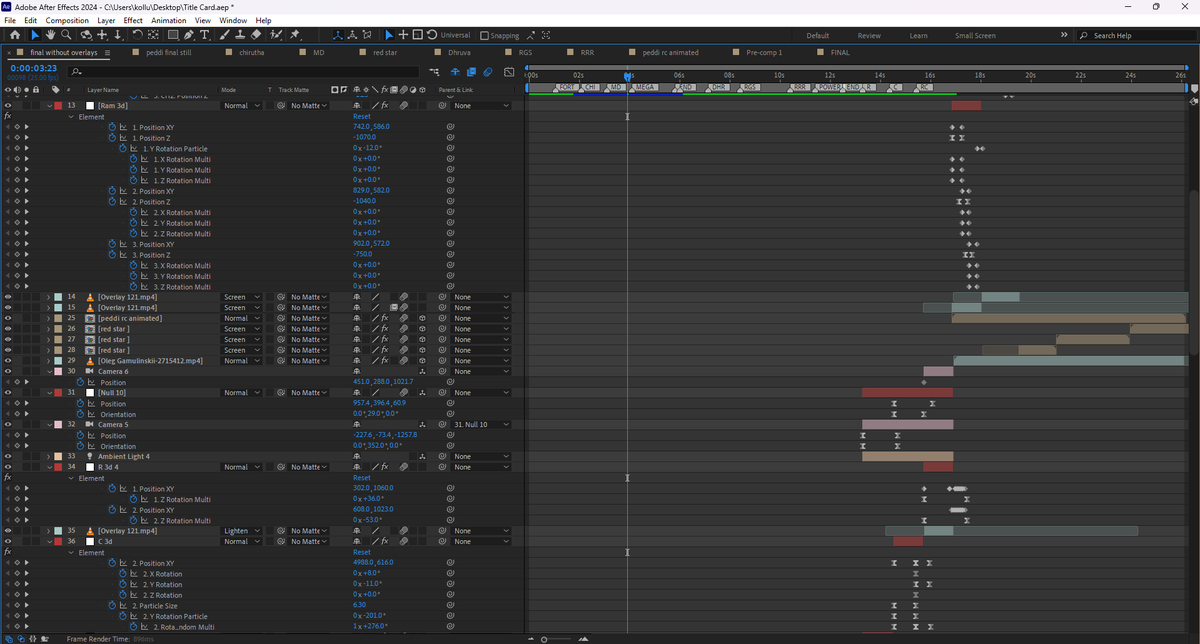
Task: Open the Graph Editor icon
Action: pyautogui.click(x=509, y=71)
